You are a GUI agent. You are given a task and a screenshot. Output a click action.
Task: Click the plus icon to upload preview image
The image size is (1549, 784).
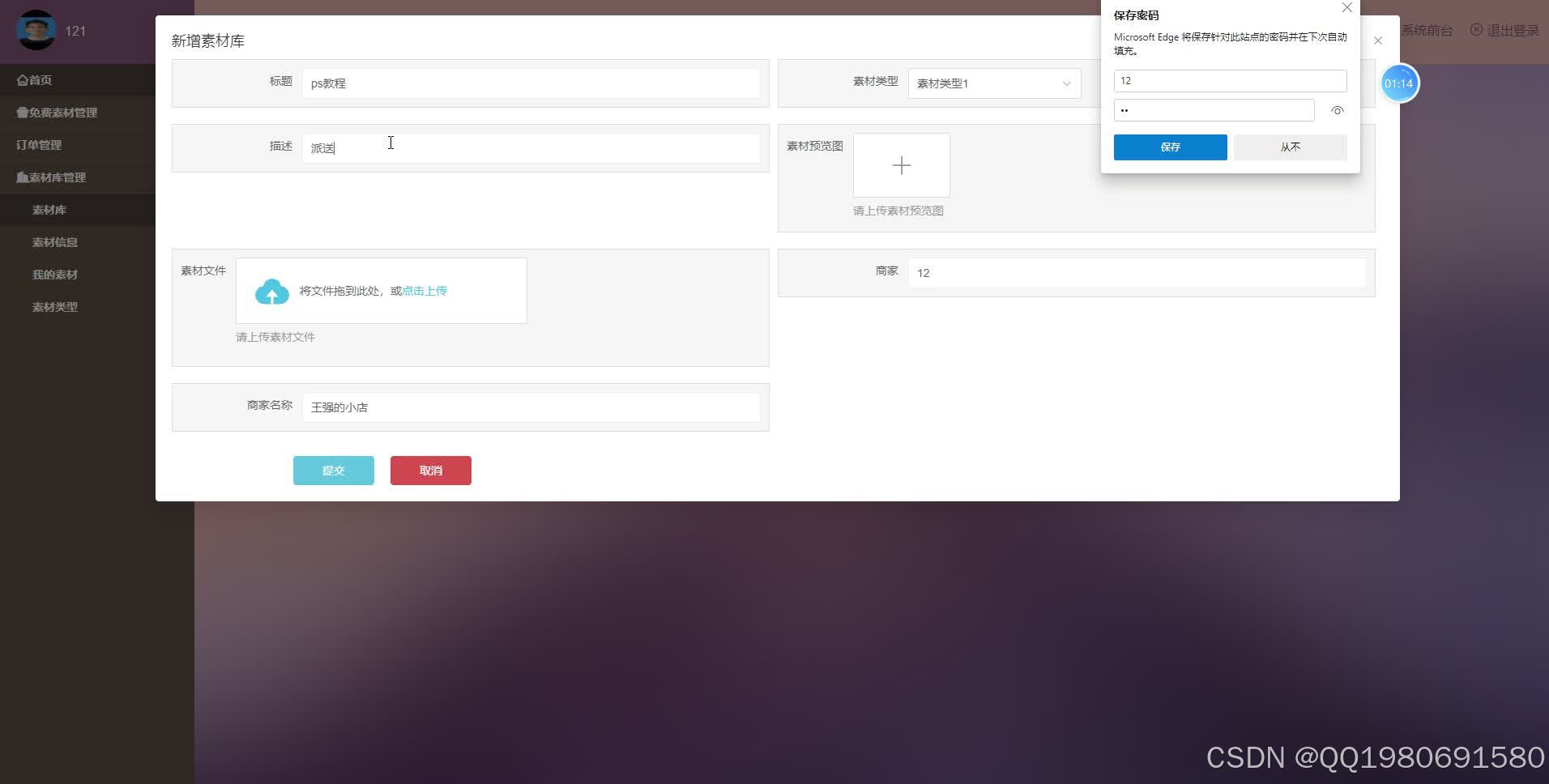902,165
